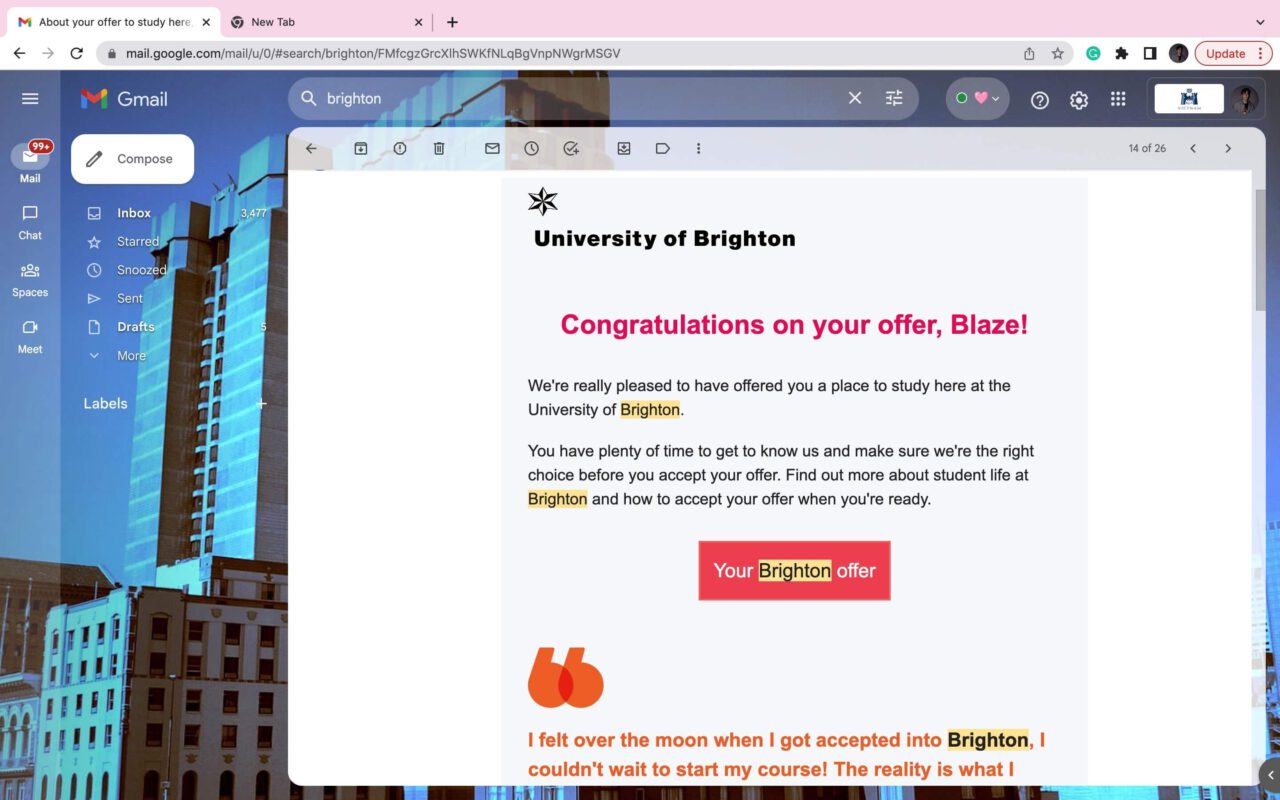Show search options filter sliders
Screen dimensions: 1280x800
click(894, 98)
